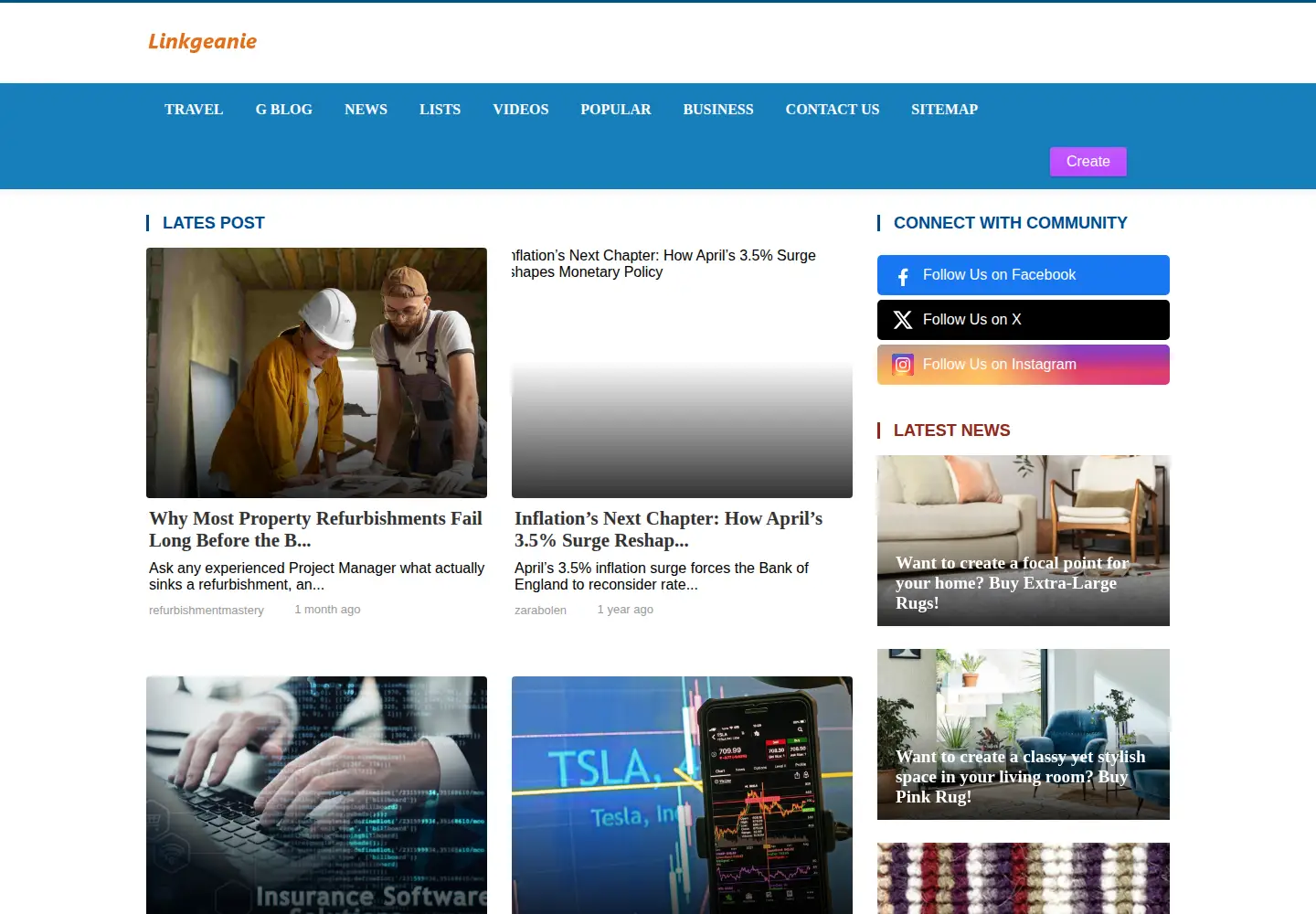This screenshot has height=914, width=1316.
Task: Open the property refurbishment workers thumbnail
Action: (316, 373)
